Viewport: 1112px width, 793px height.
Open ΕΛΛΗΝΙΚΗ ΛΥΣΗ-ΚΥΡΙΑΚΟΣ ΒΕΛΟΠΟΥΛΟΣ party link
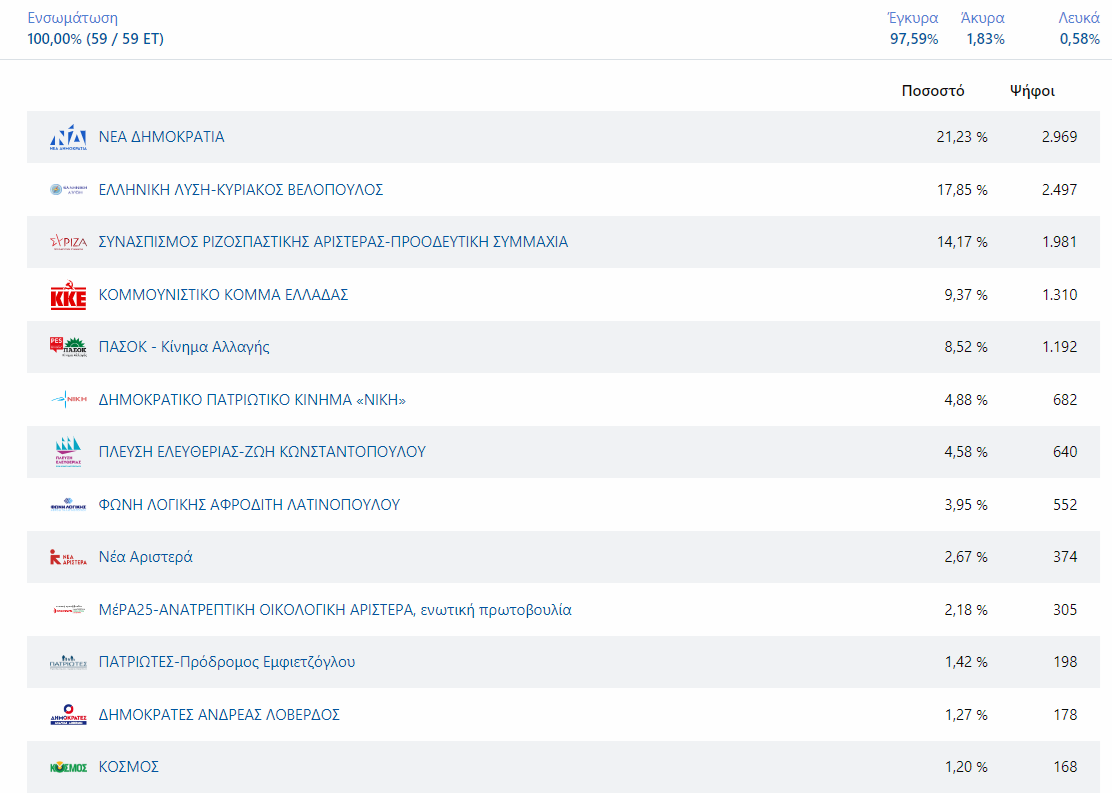(x=240, y=189)
